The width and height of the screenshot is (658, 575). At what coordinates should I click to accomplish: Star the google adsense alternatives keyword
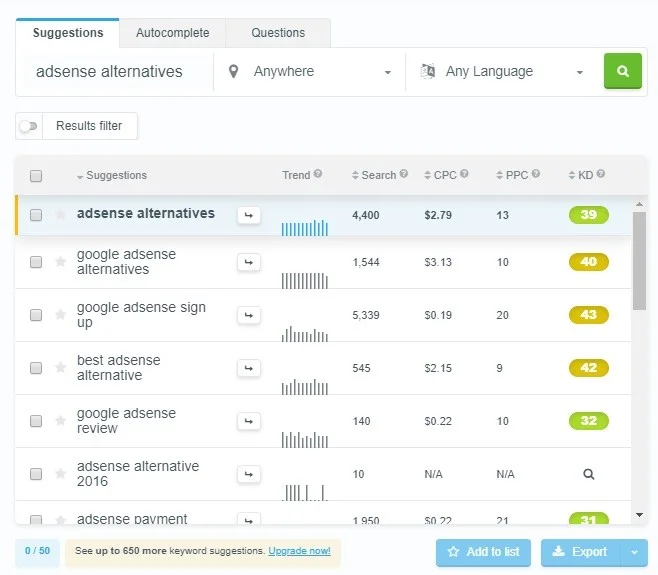point(60,261)
